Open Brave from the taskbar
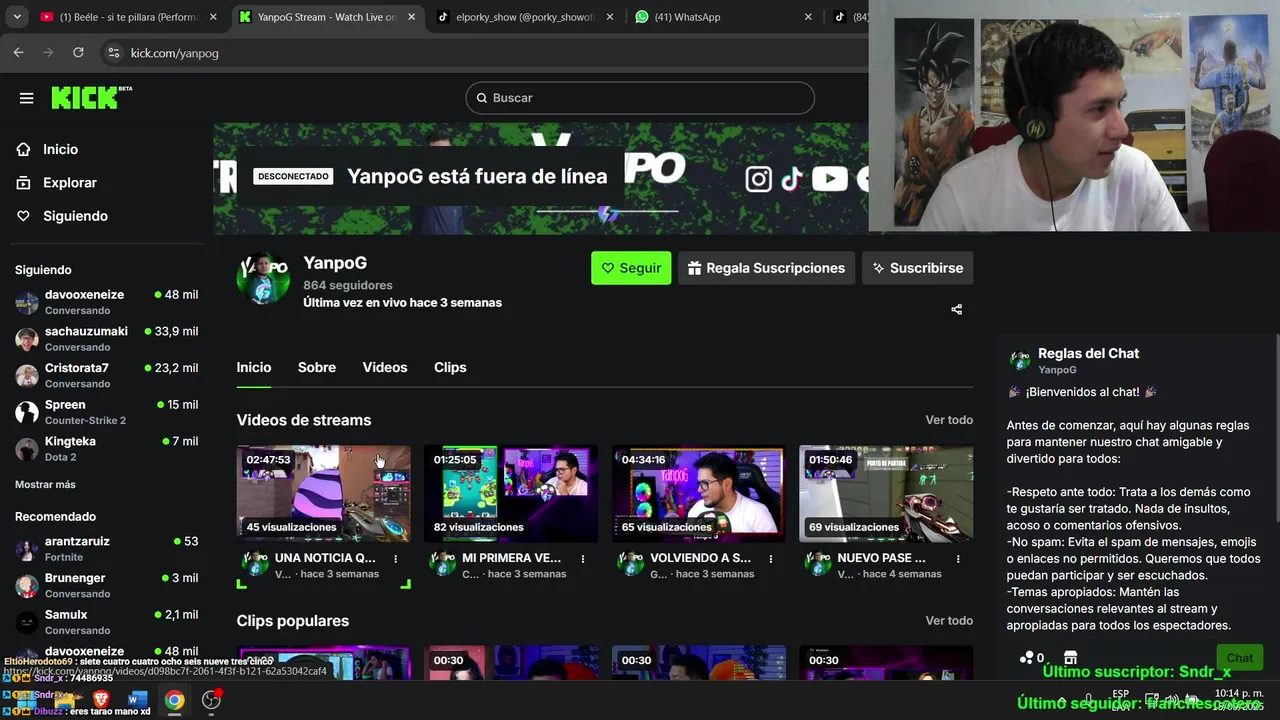1280x720 pixels. point(101,699)
